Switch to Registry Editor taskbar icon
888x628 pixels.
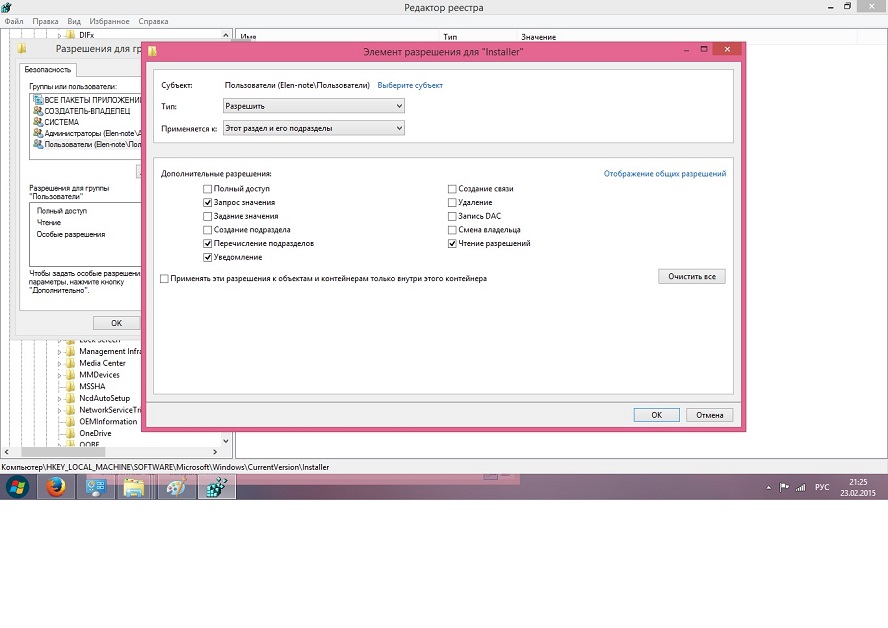(216, 487)
